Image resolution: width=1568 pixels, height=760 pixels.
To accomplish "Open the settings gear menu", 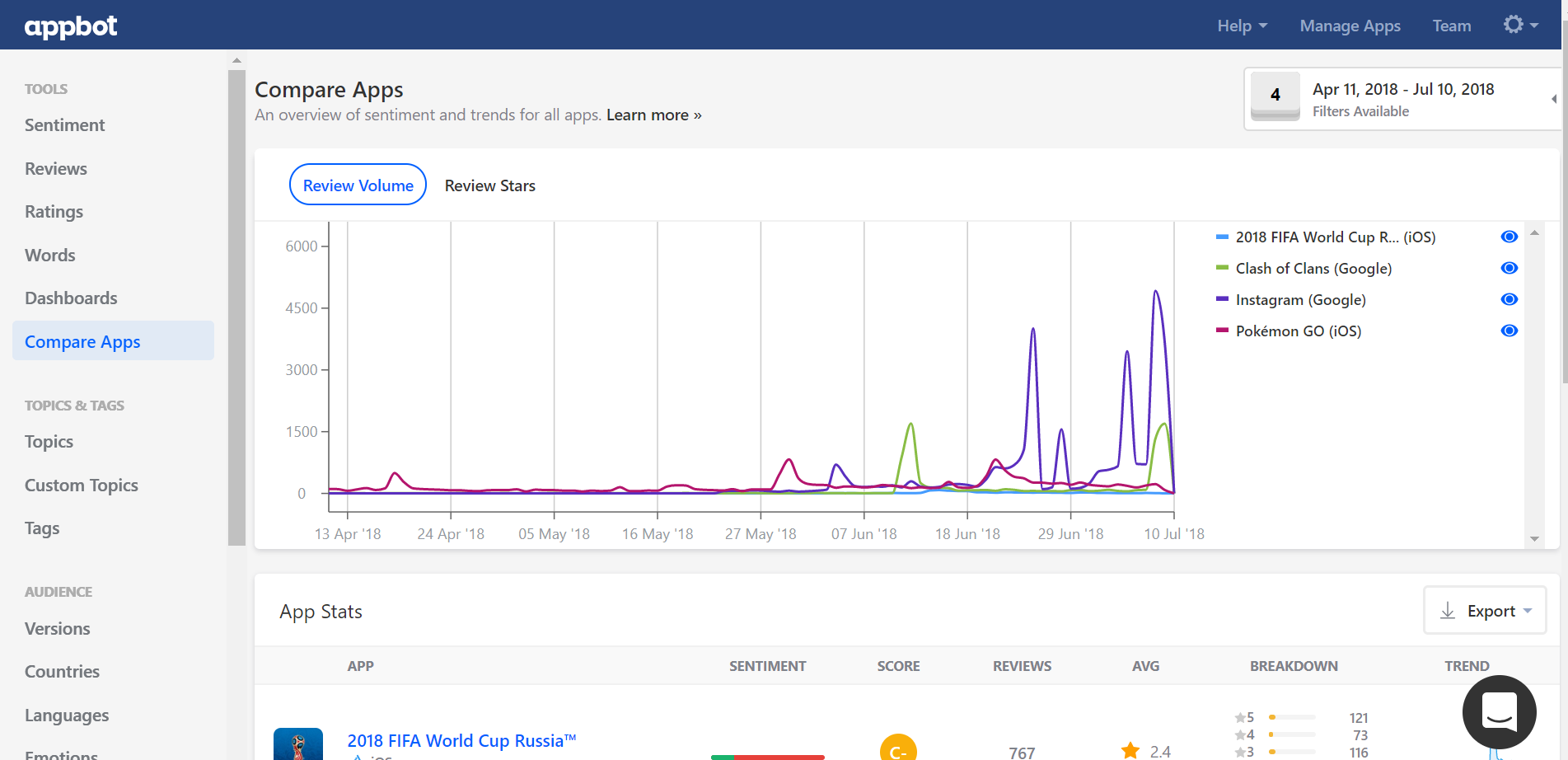I will pyautogui.click(x=1520, y=25).
